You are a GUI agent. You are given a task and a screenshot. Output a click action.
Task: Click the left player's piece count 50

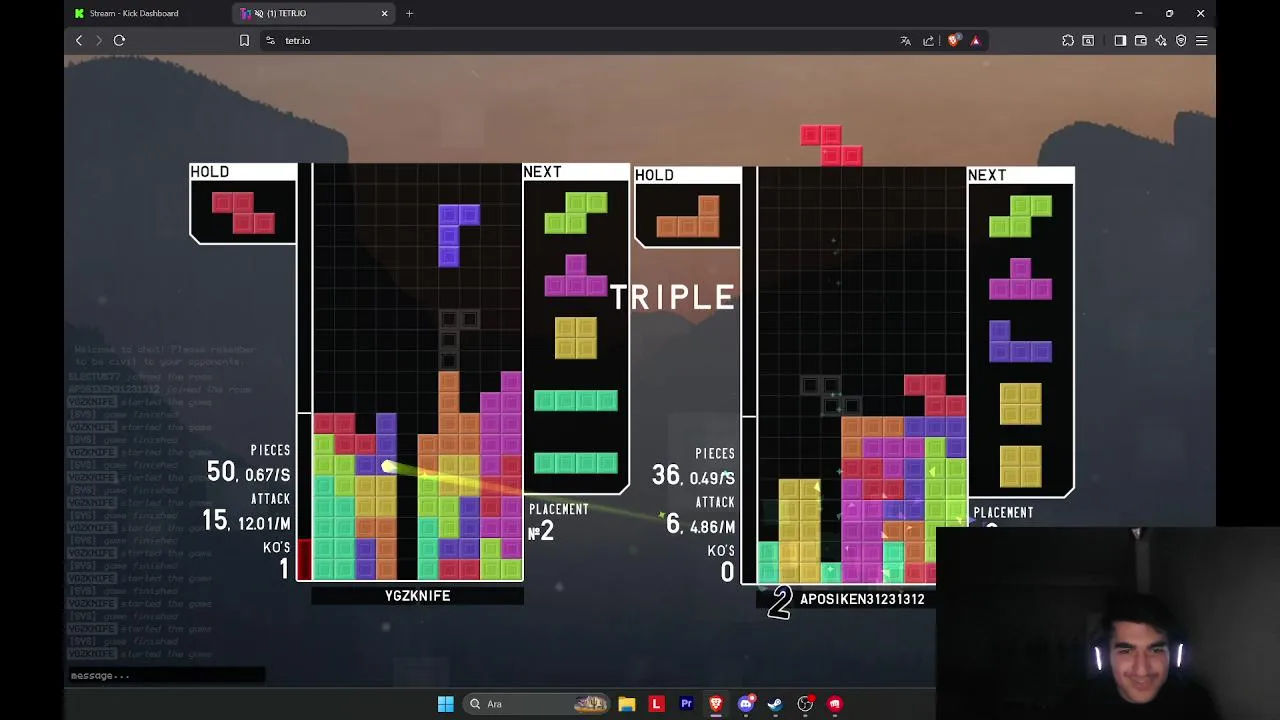coord(221,471)
